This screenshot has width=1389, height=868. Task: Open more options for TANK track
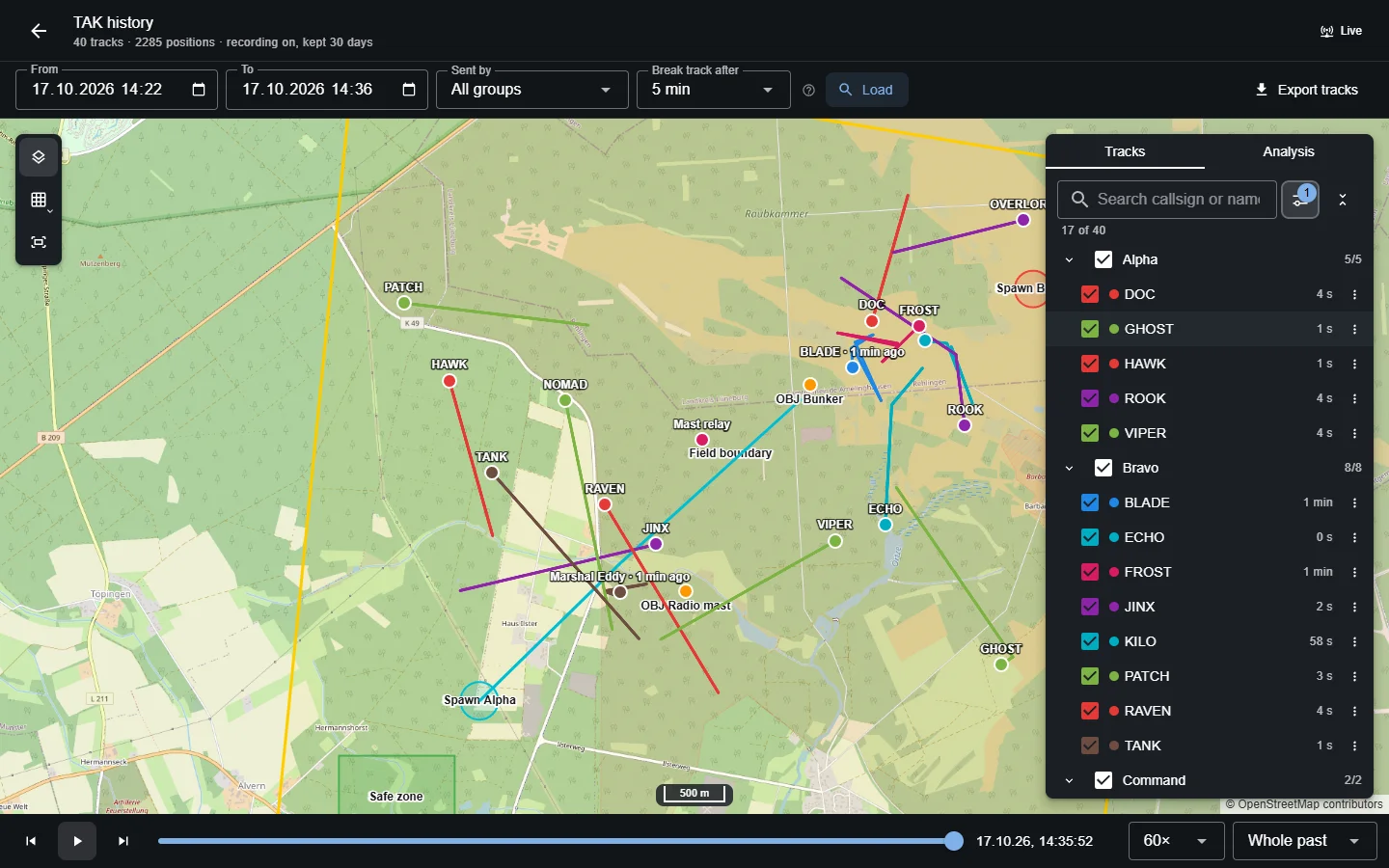1354,746
